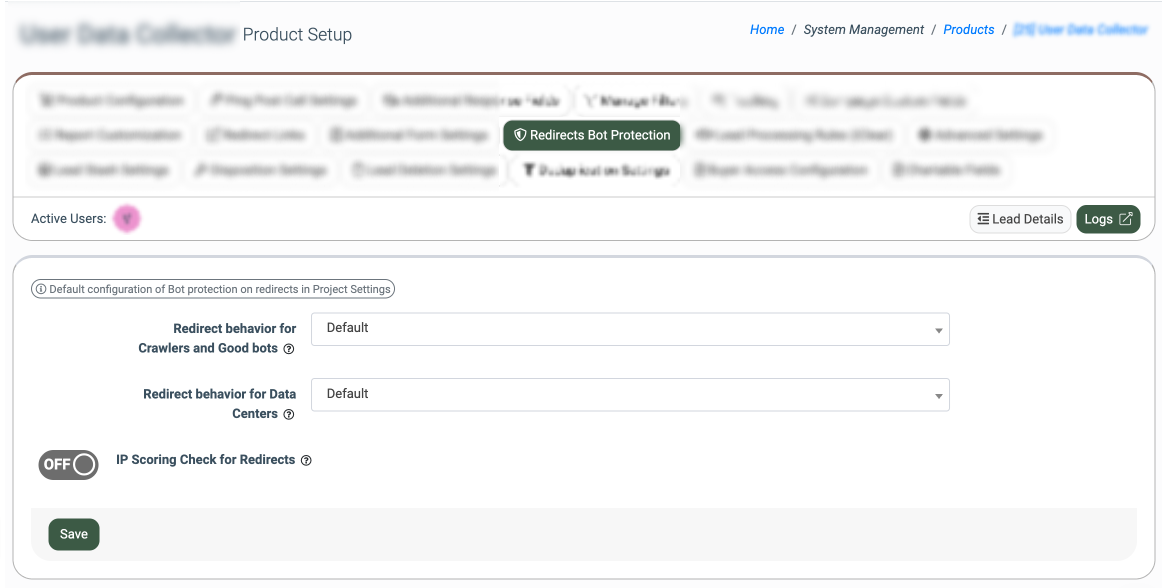This screenshot has width=1162, height=588.
Task: Click the help icon for IP Scoring Check
Action: 306,460
